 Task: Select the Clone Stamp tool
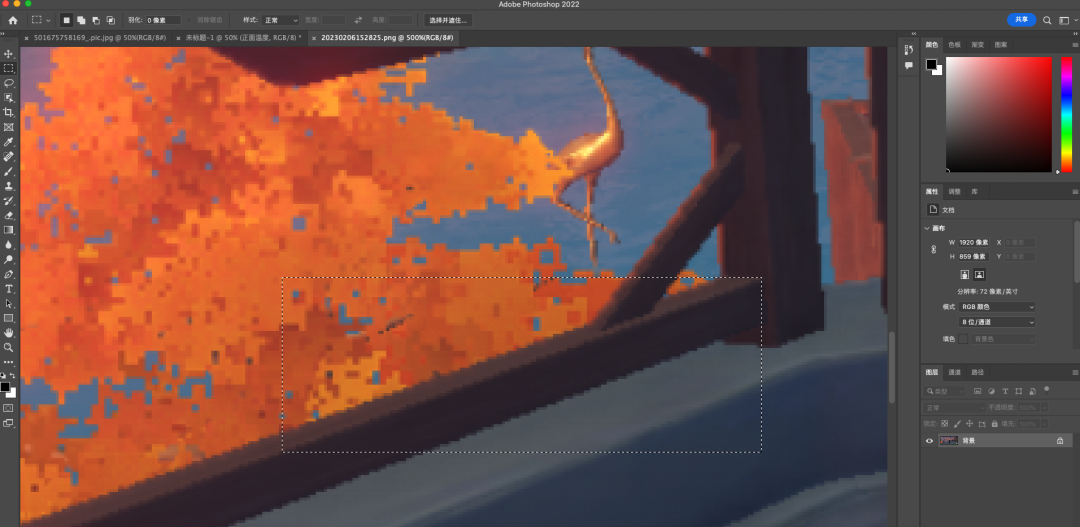tap(9, 186)
